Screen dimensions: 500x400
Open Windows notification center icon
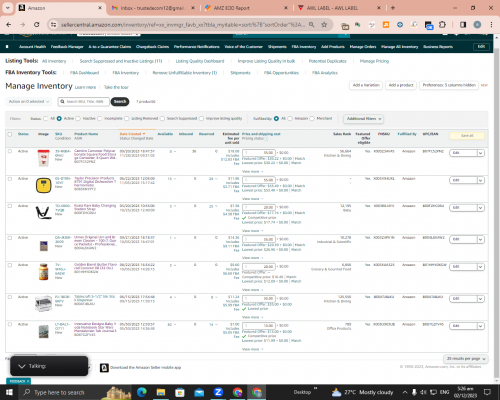(x=487, y=392)
